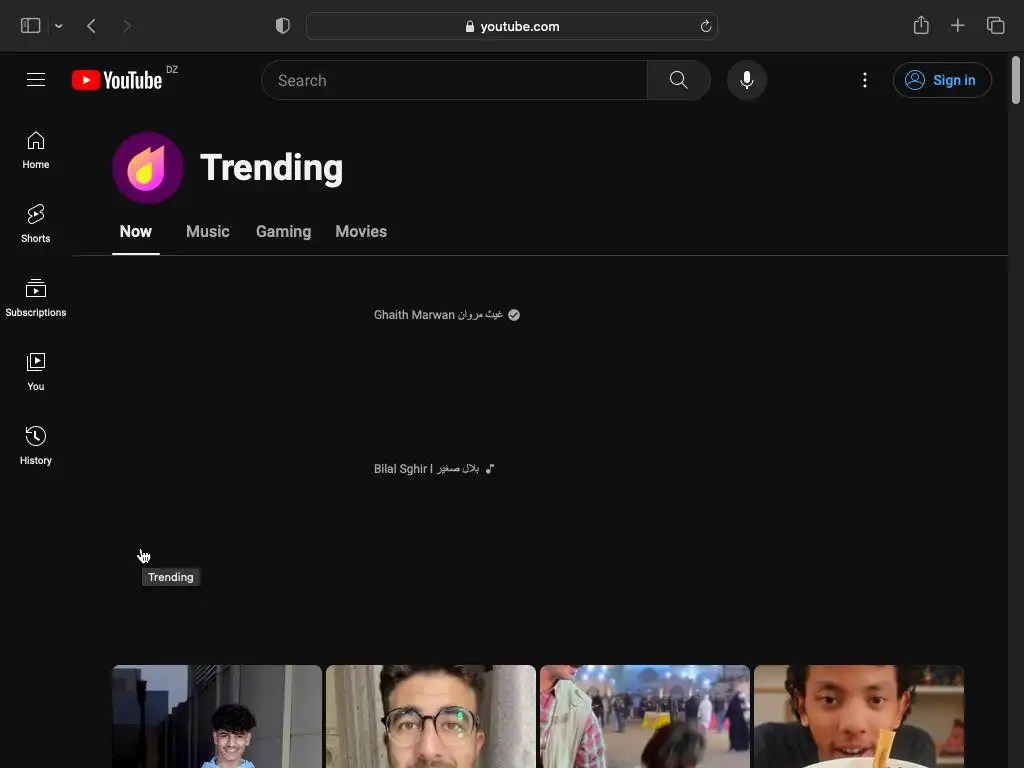
Task: Open the short with man wearing glasses
Action: point(431,716)
